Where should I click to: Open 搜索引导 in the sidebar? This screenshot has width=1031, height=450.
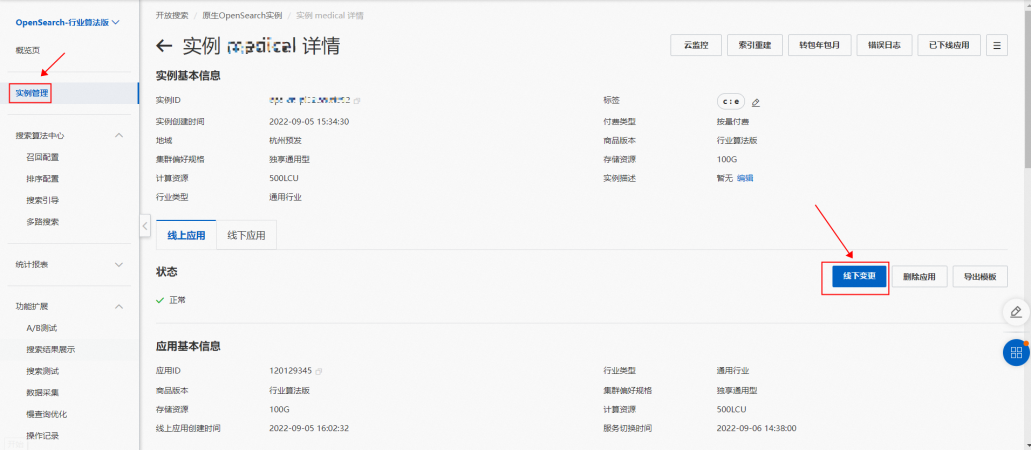point(43,200)
